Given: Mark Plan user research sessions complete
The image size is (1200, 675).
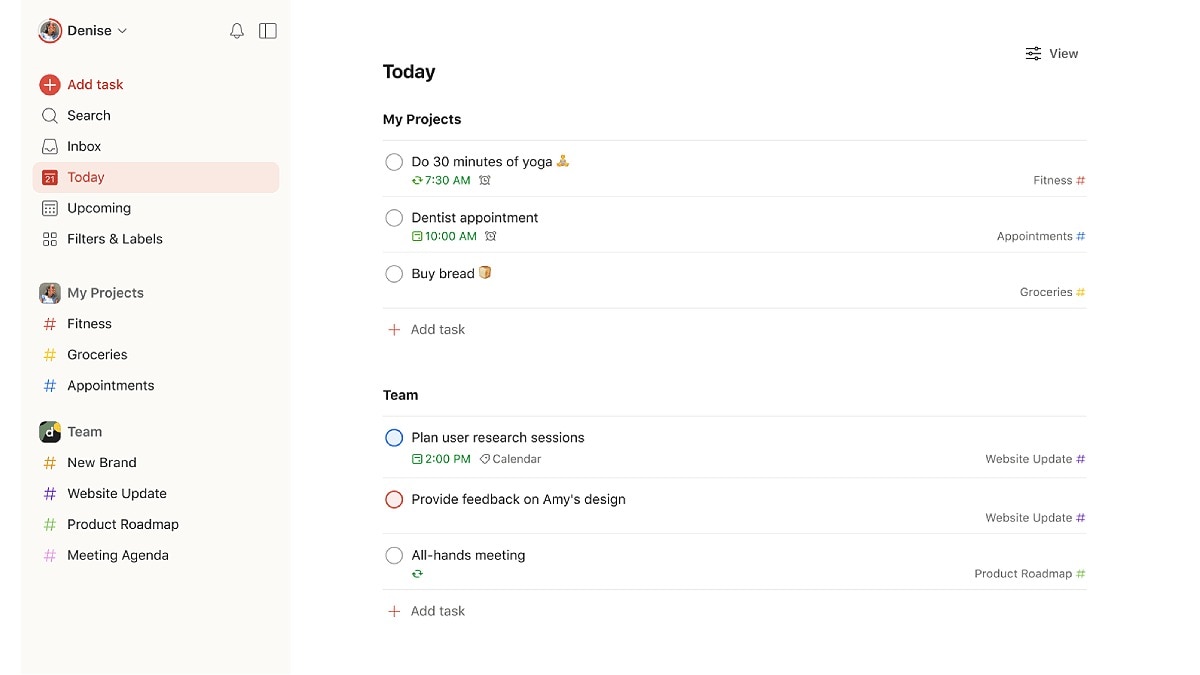Looking at the screenshot, I should [394, 438].
